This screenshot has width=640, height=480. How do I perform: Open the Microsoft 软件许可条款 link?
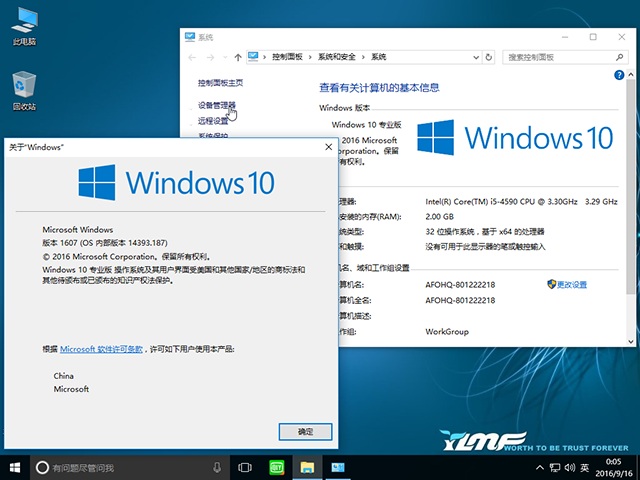point(101,350)
